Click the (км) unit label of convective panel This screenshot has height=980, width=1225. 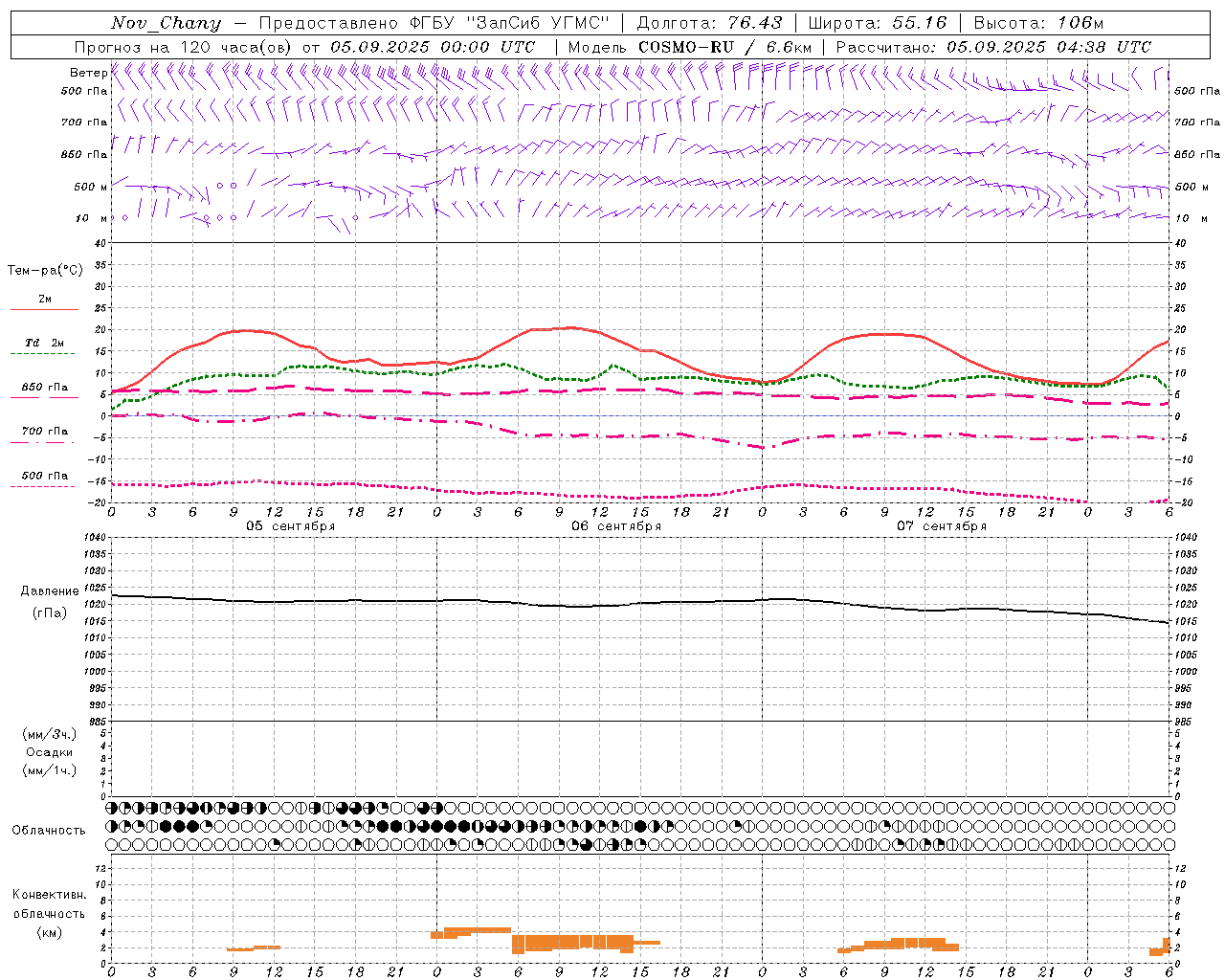[x=49, y=933]
